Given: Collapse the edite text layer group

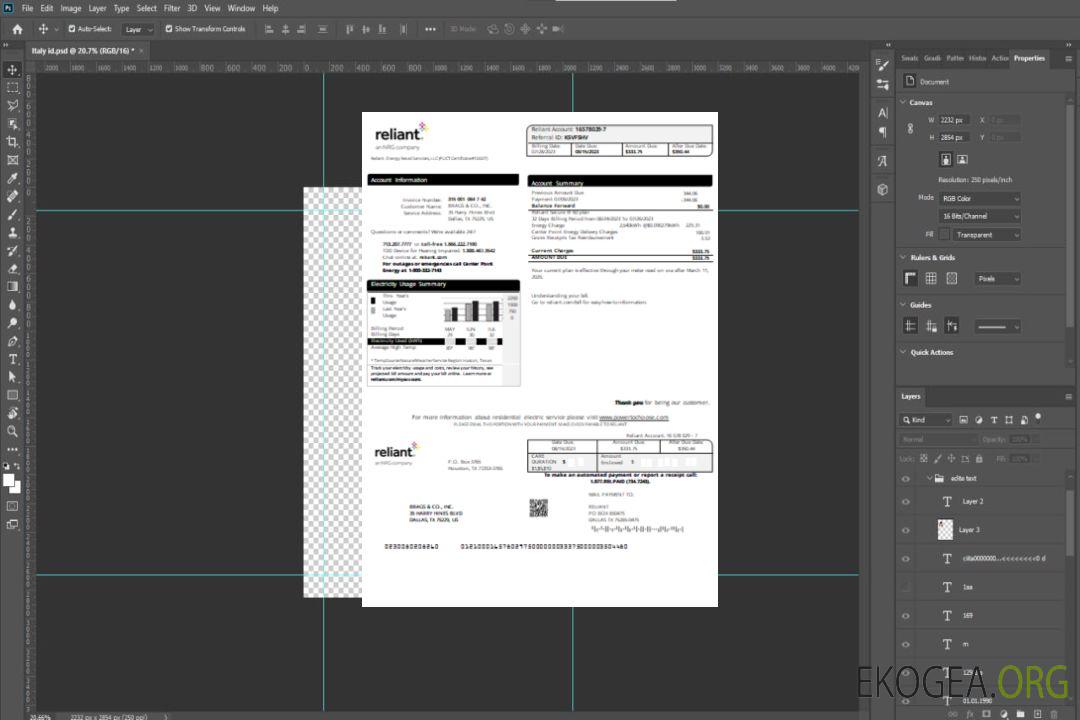Looking at the screenshot, I should (x=926, y=479).
